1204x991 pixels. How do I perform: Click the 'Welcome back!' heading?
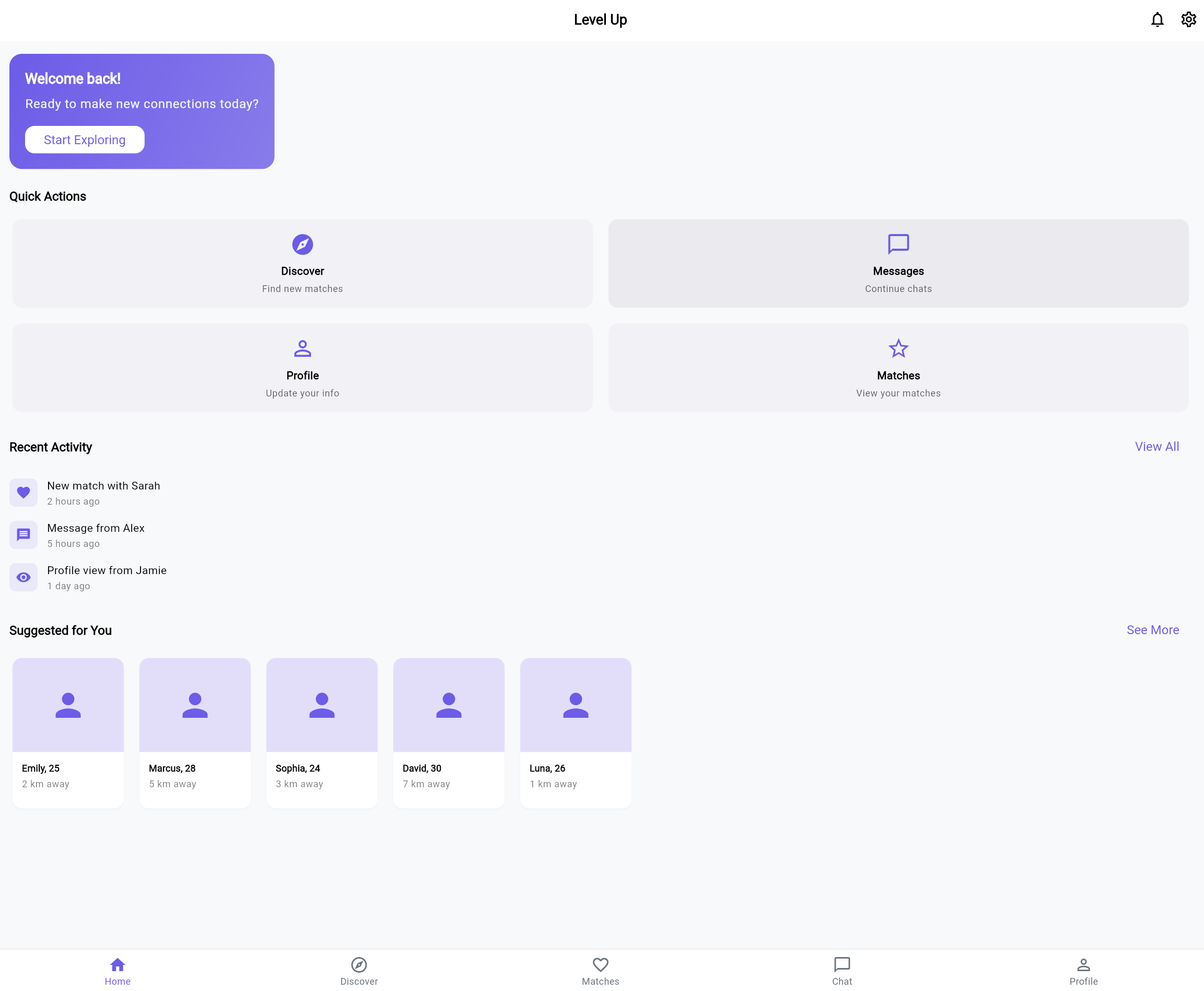[73, 79]
